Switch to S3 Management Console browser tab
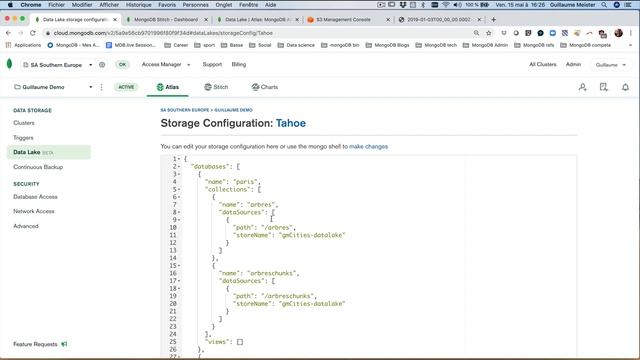The width and height of the screenshot is (640, 360). tap(349, 20)
